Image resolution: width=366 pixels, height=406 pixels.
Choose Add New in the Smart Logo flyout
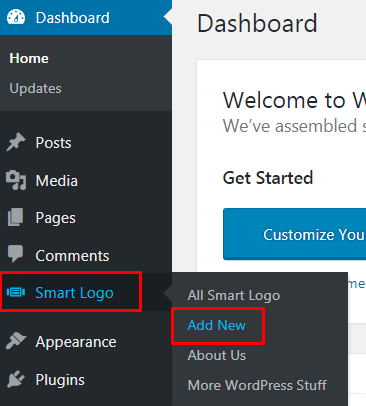(x=216, y=325)
